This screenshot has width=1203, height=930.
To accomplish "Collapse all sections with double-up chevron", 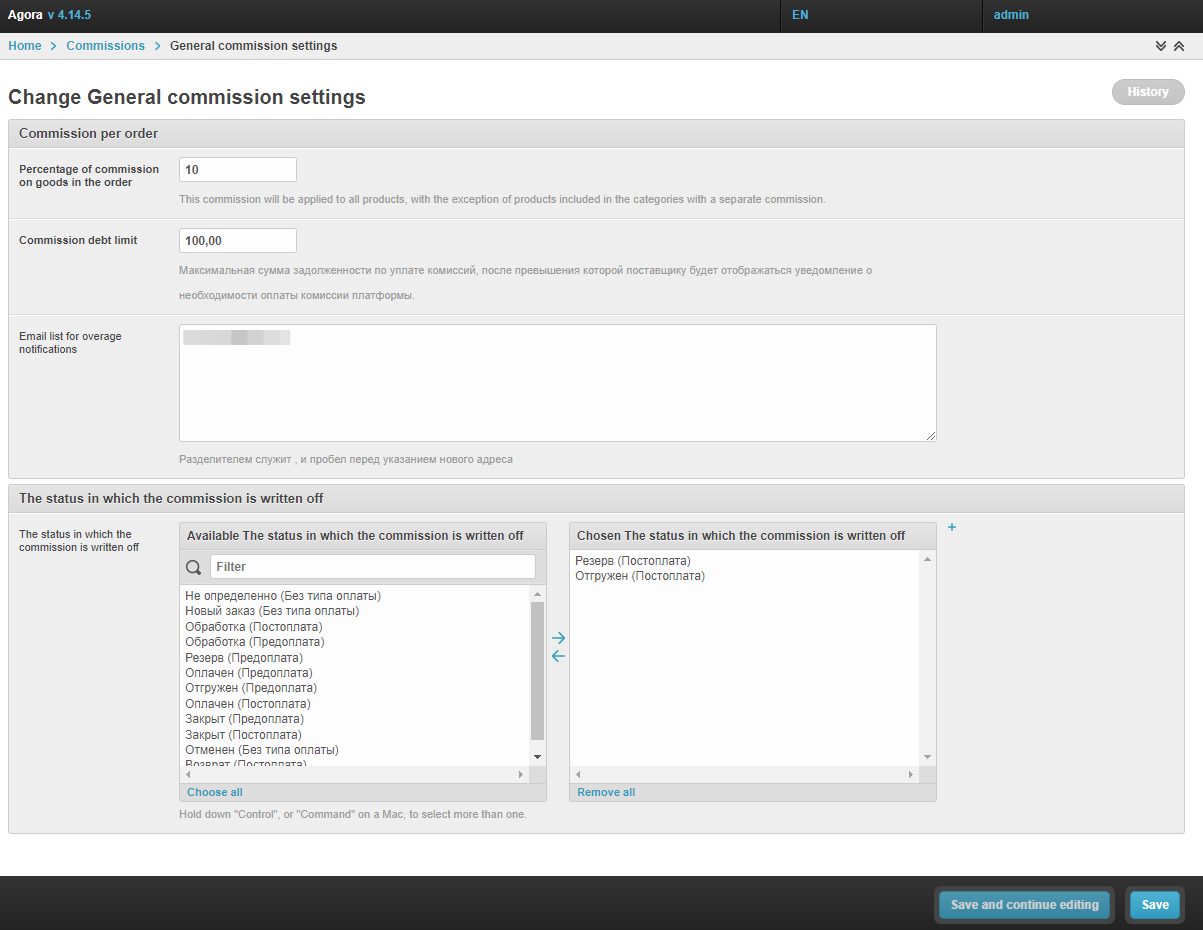I will point(1179,46).
